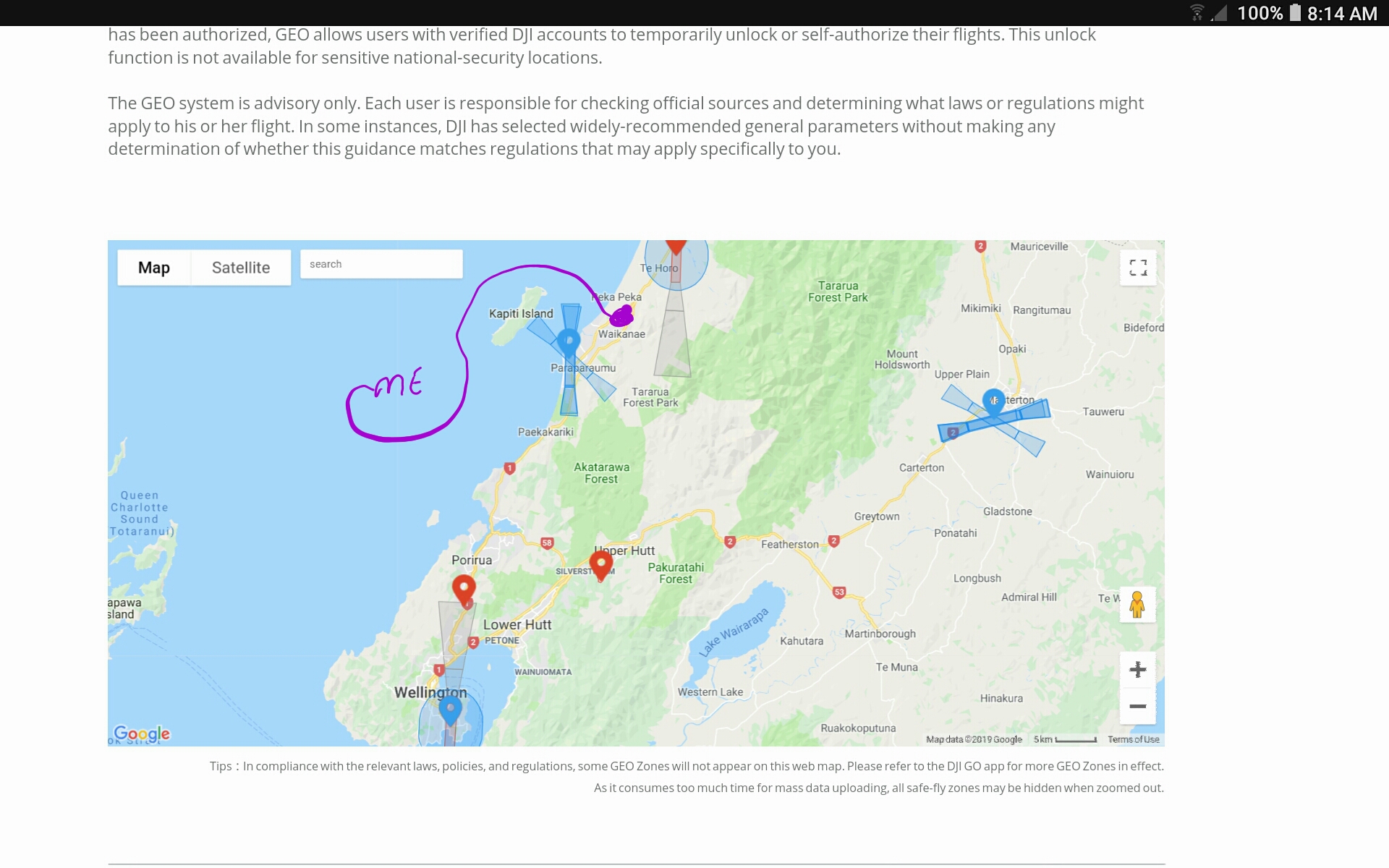Select blue pin at Masterton airport
The image size is (1389, 868).
[993, 402]
